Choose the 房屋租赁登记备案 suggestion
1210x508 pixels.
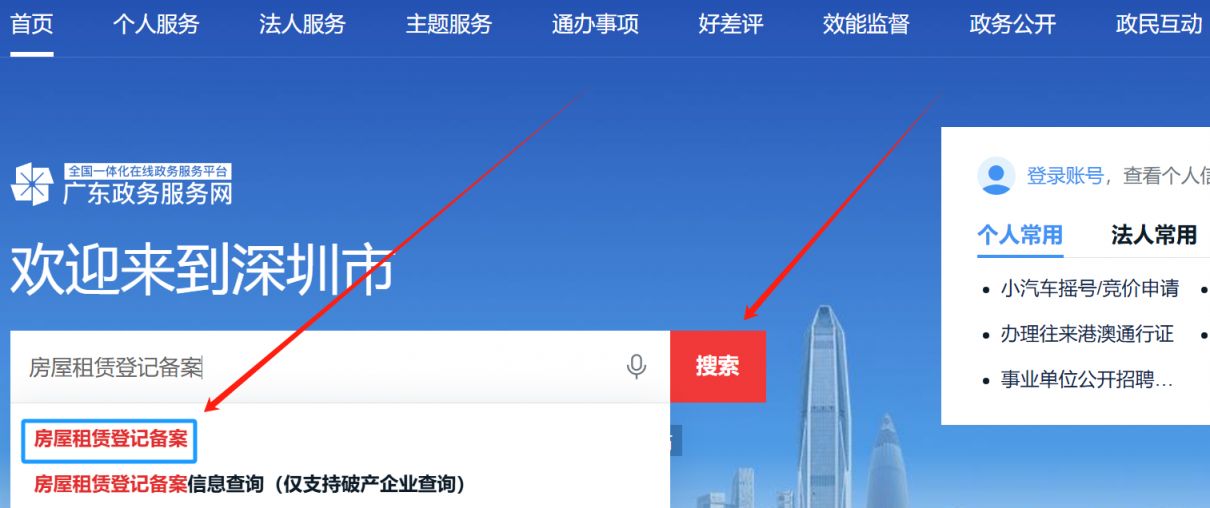tap(110, 439)
